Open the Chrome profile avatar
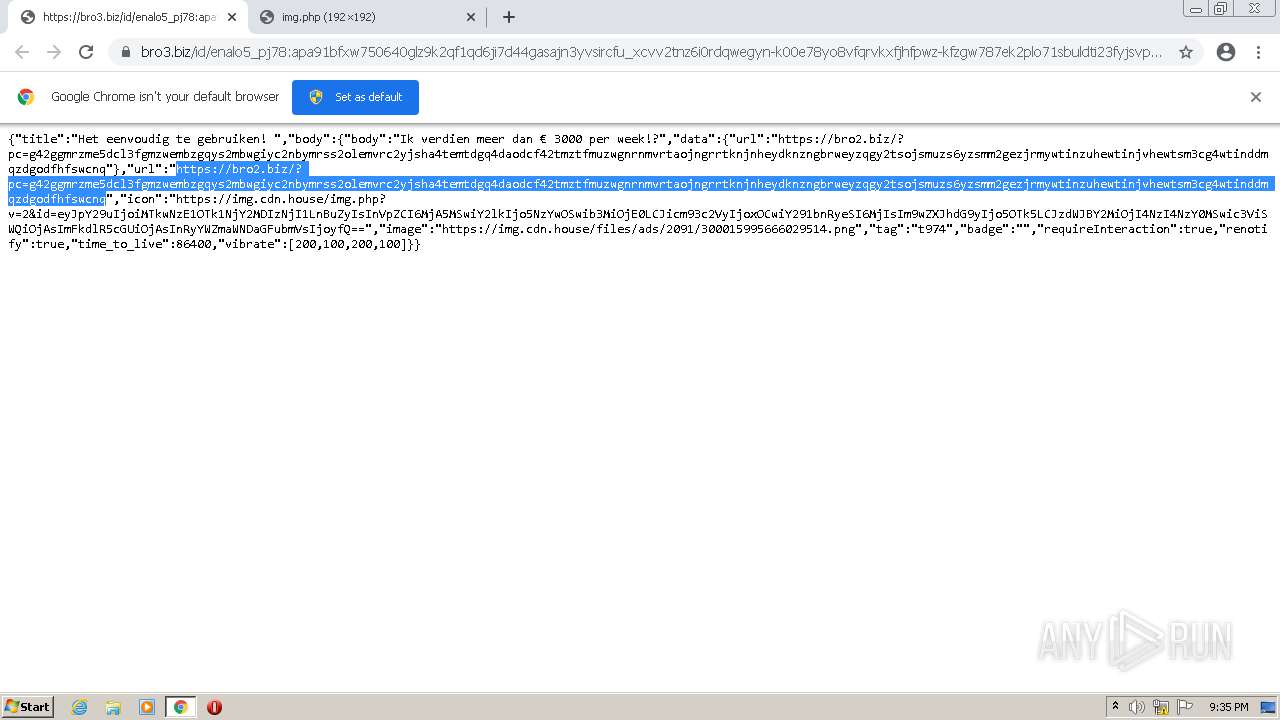 [x=1226, y=52]
